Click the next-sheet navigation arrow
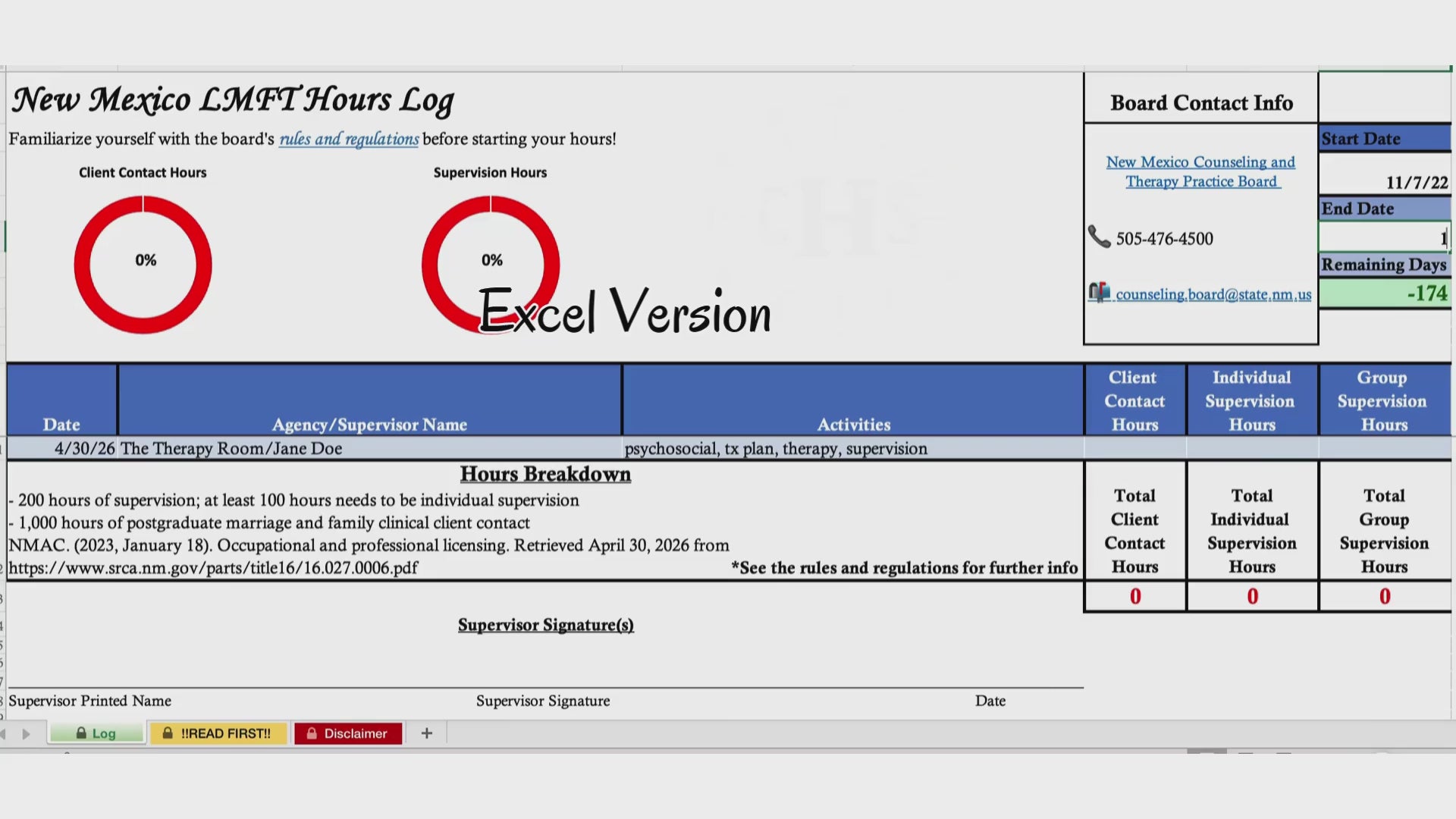 (27, 734)
